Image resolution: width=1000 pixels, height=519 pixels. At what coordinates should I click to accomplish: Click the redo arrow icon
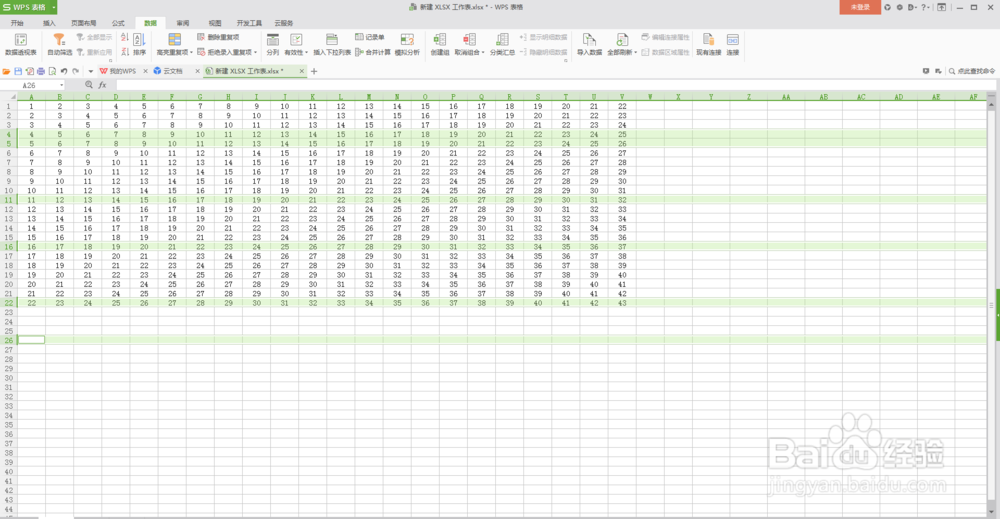point(76,71)
